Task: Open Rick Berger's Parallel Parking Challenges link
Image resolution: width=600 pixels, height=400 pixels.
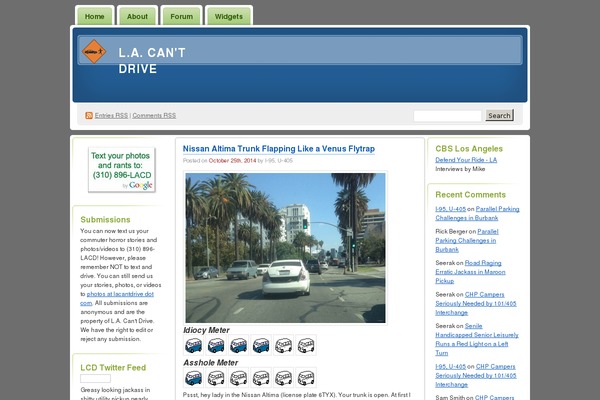Action: [467, 240]
